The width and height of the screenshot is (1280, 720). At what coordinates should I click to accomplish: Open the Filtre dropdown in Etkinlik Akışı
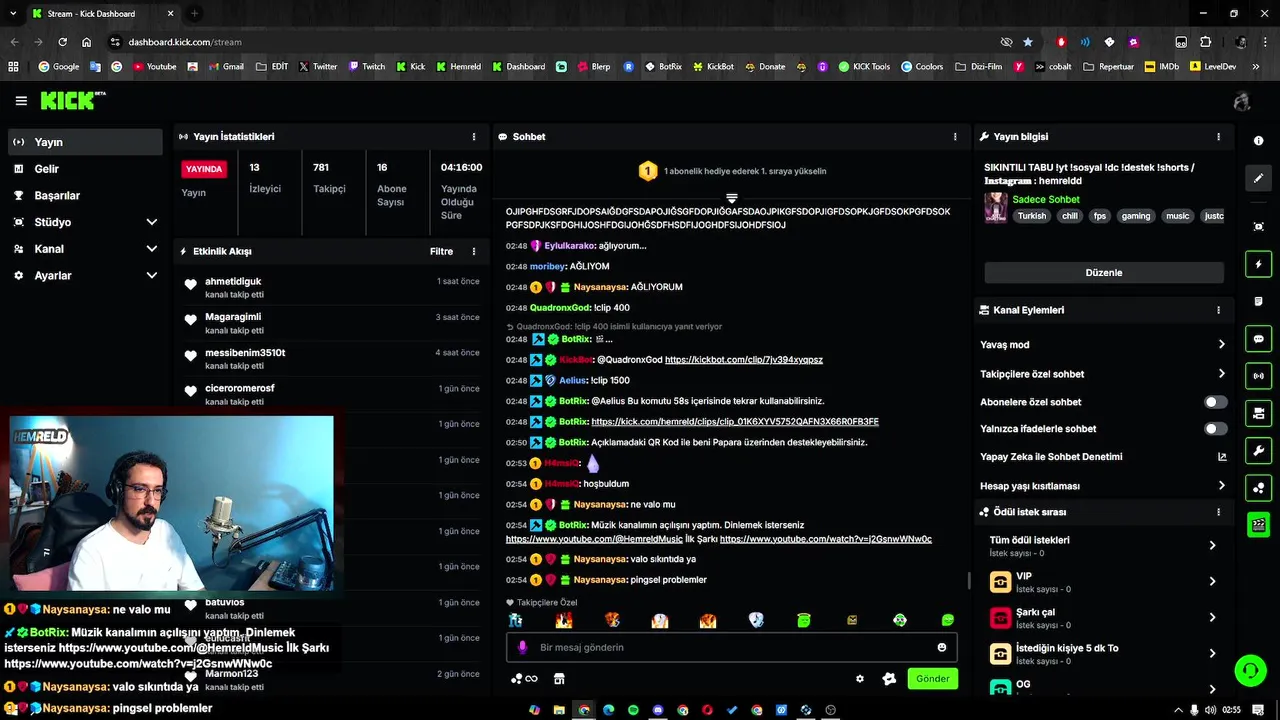441,252
